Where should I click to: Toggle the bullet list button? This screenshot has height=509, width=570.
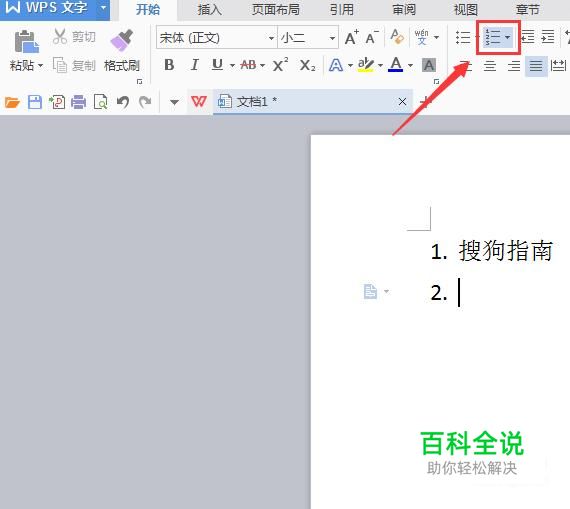coord(463,37)
